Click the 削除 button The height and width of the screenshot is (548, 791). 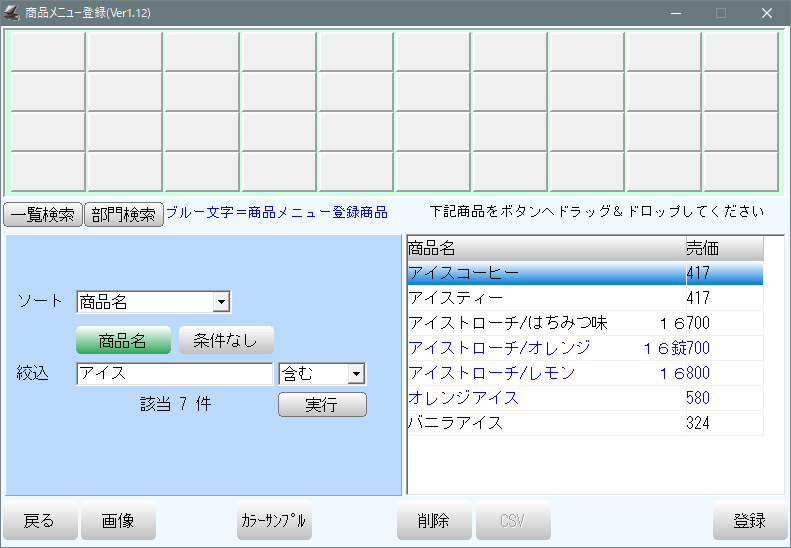coord(434,521)
